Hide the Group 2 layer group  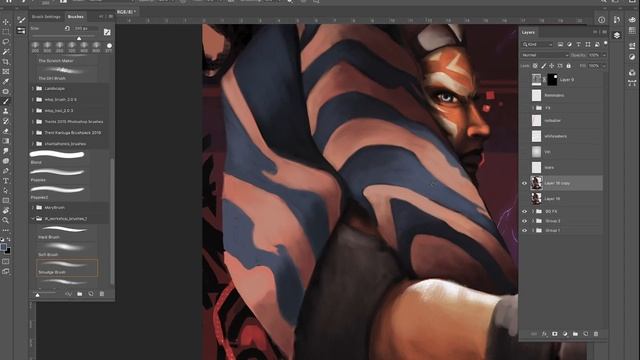point(524,221)
